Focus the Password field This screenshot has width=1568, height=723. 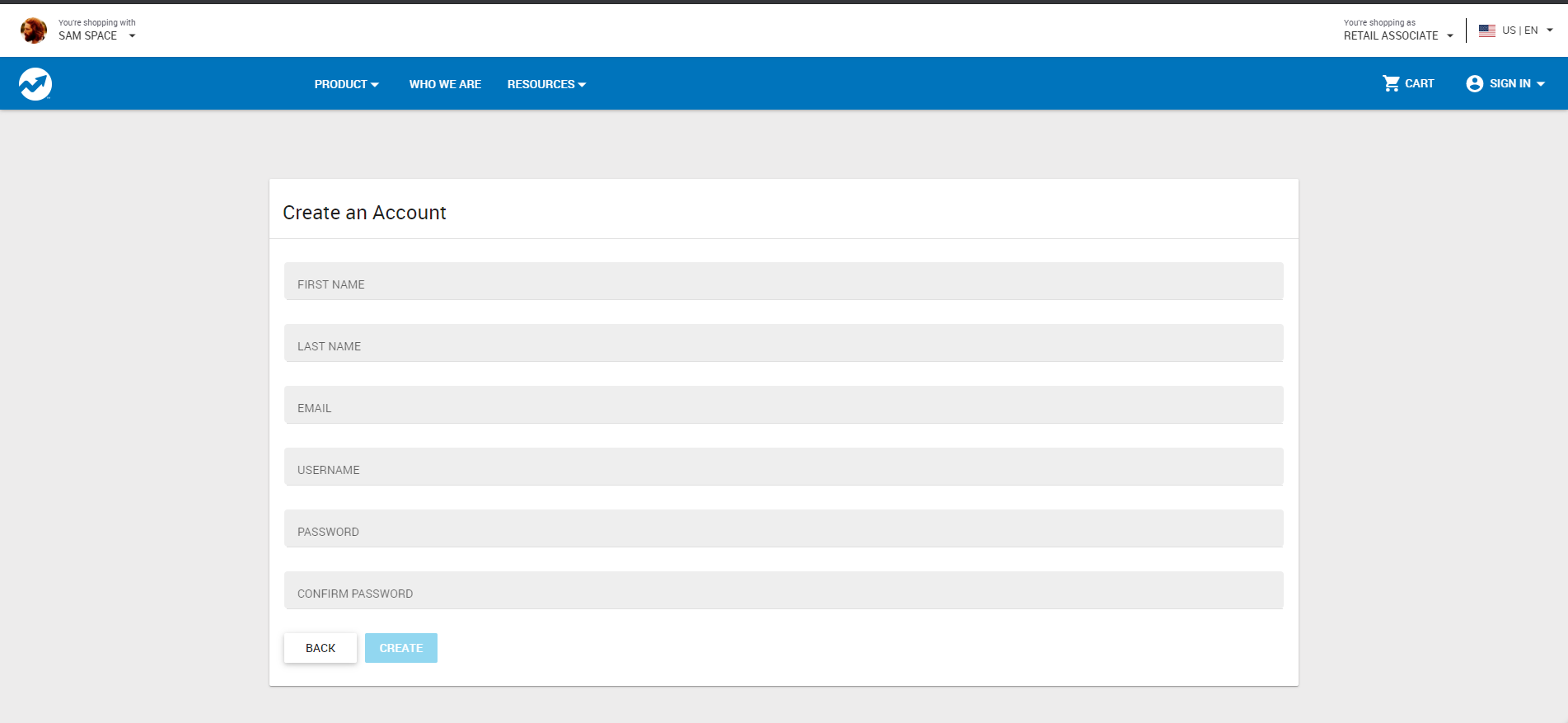click(783, 529)
